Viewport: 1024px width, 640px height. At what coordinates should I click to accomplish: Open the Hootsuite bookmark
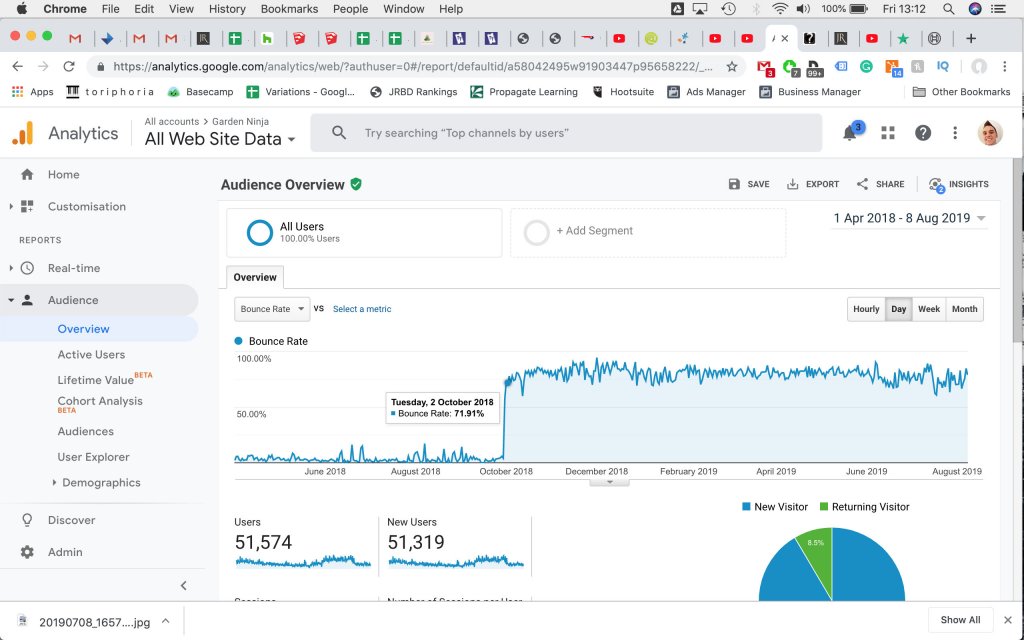[623, 91]
